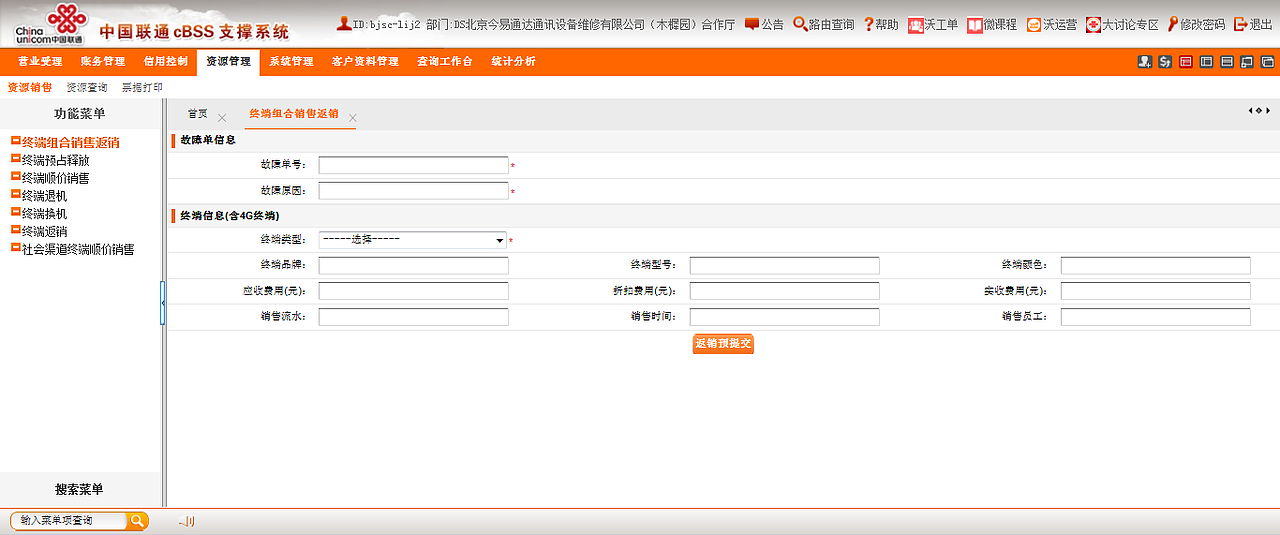The image size is (1280, 535).
Task: Select 资源管理 menu
Action: click(228, 62)
